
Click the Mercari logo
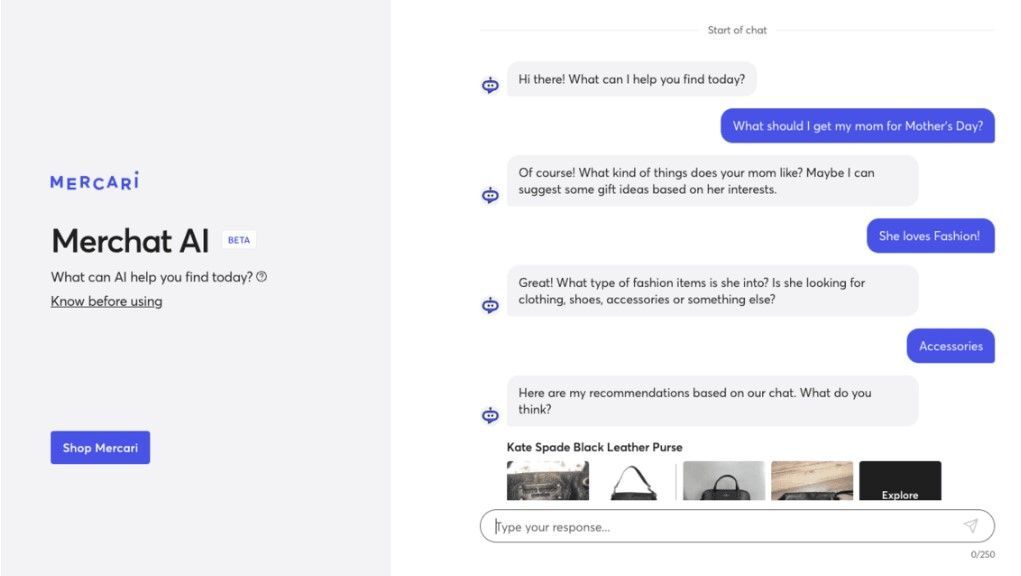coord(94,181)
